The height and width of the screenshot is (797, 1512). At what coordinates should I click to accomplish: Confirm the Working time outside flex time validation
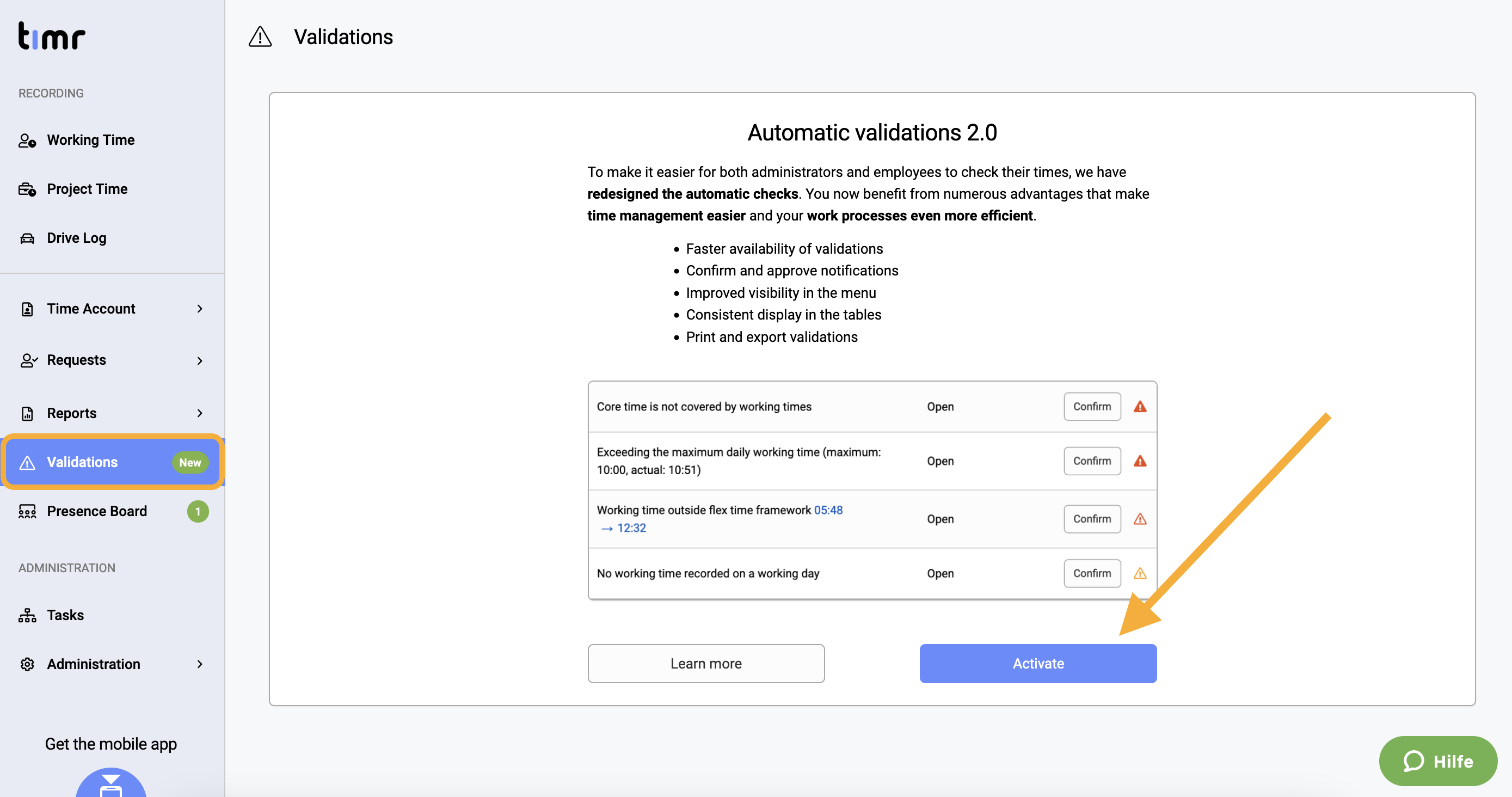[1092, 519]
